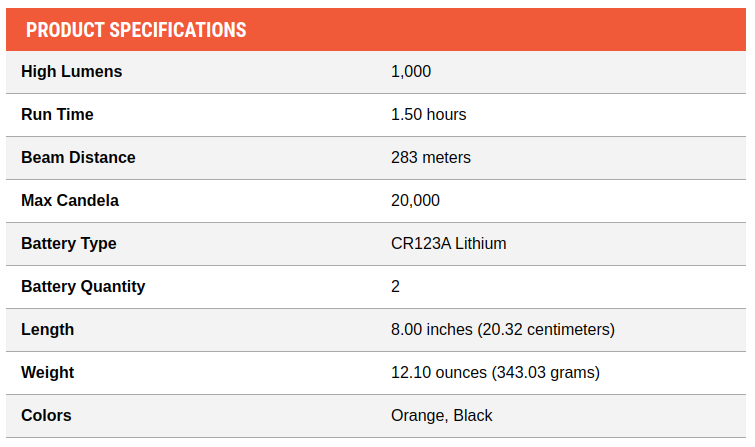Click the CR123A Lithium value

click(x=449, y=244)
